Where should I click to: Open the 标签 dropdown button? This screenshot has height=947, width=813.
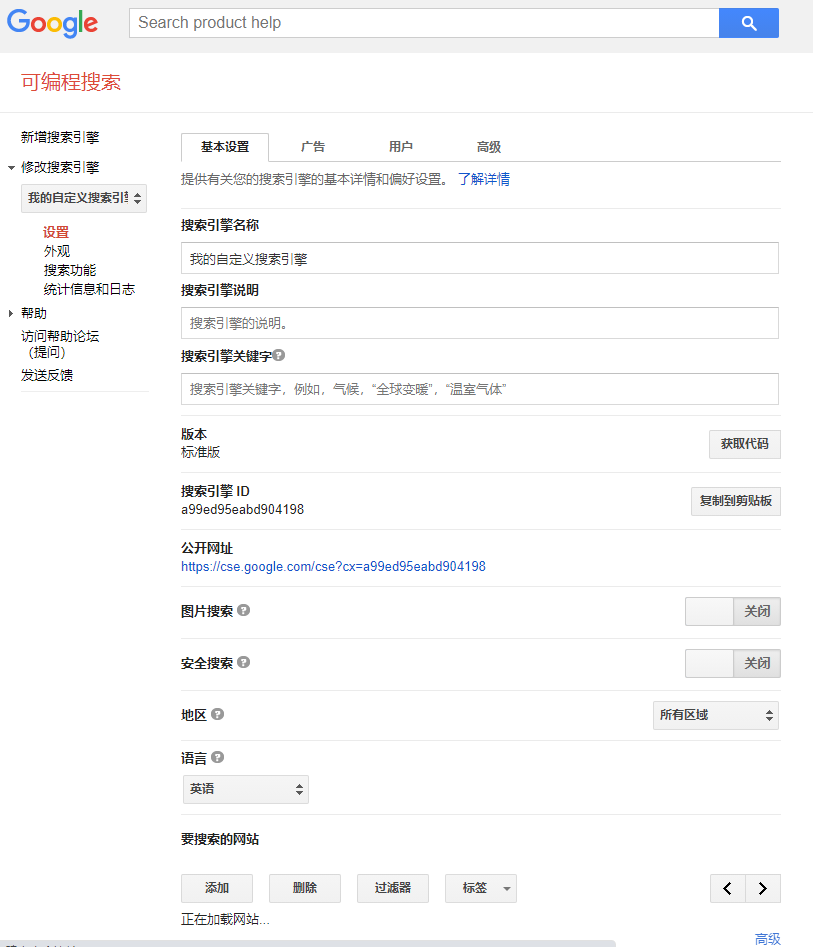tap(481, 888)
